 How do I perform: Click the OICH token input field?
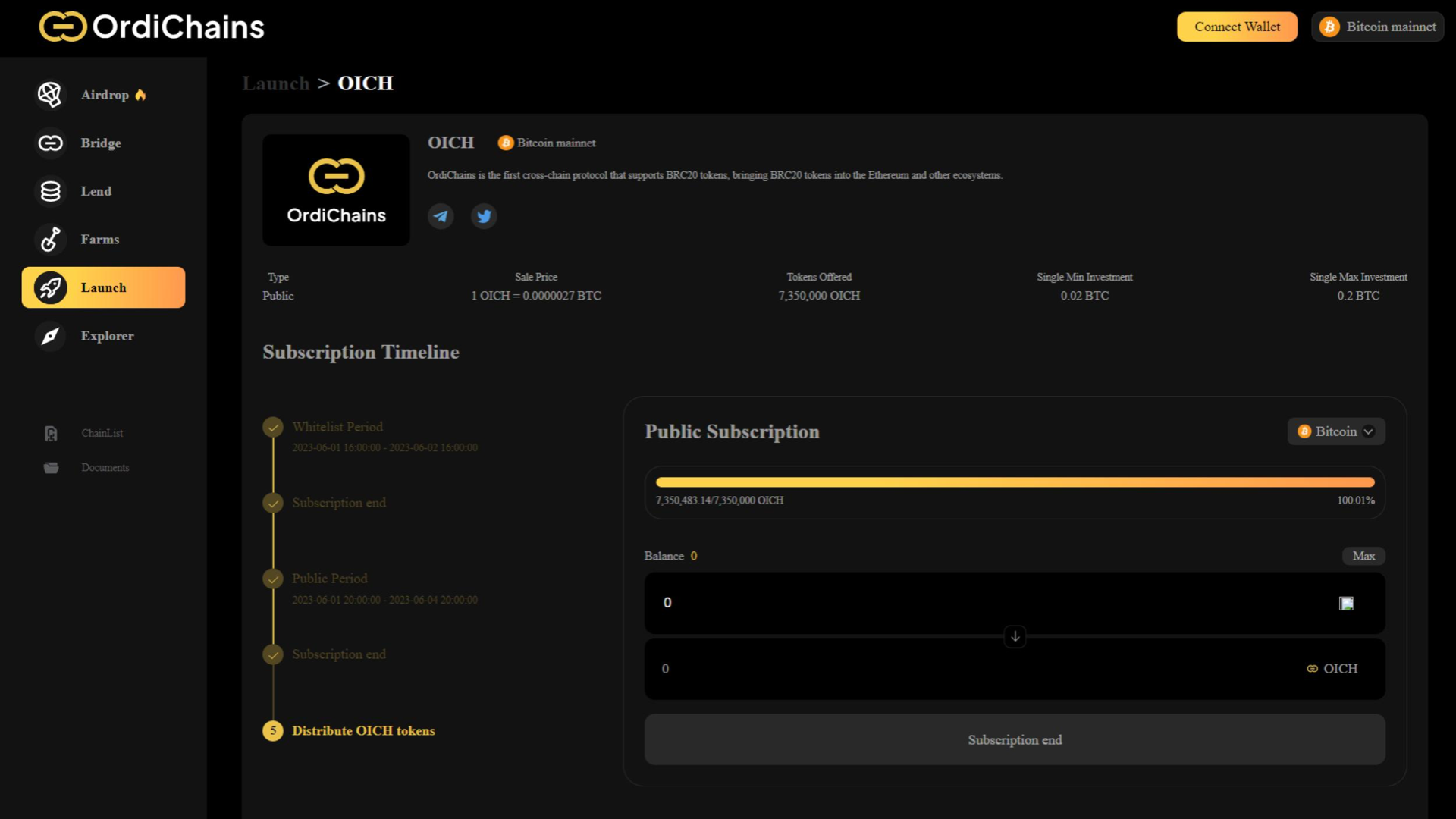click(1013, 668)
